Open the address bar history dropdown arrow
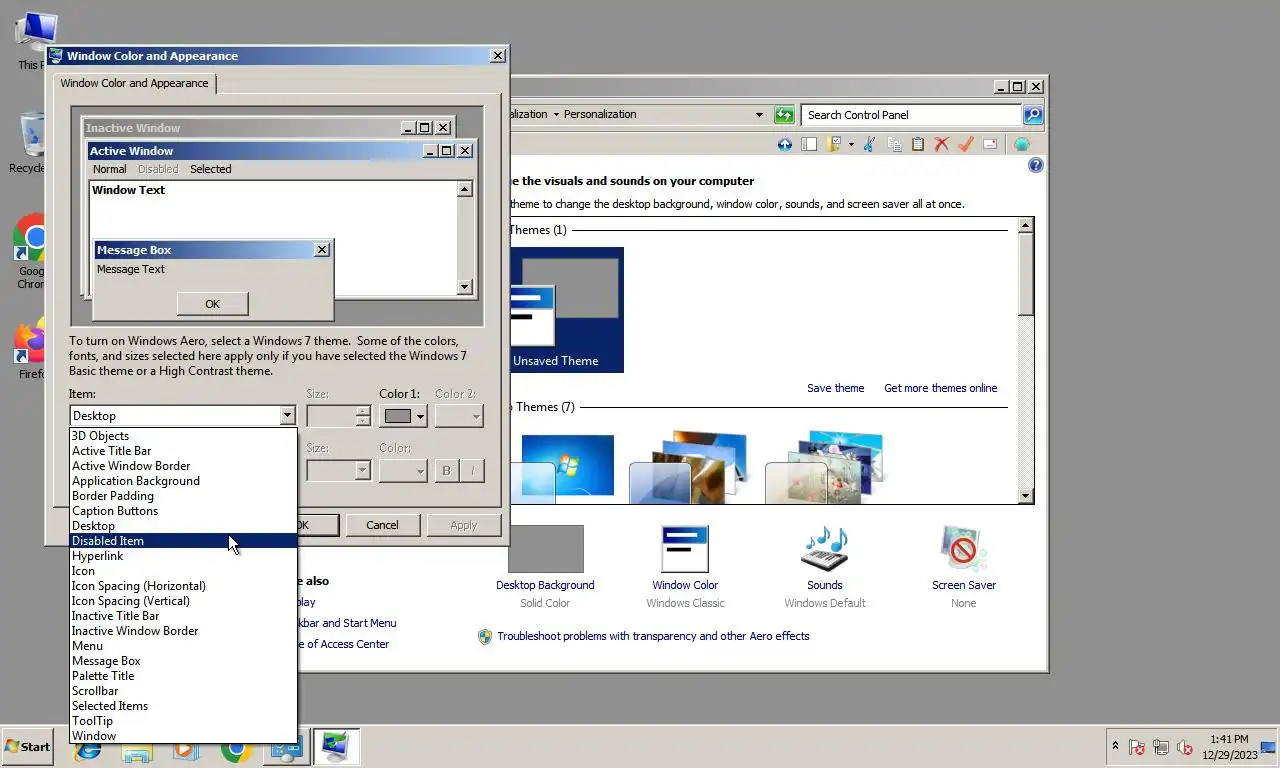This screenshot has height=768, width=1280. [759, 115]
